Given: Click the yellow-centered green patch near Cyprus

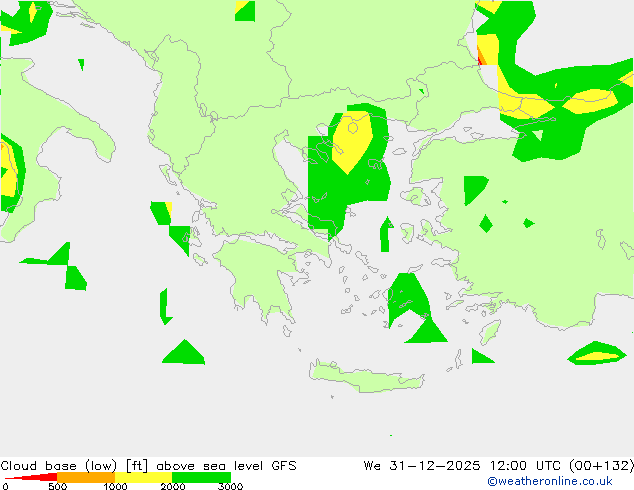Looking at the screenshot, I should (x=597, y=353).
